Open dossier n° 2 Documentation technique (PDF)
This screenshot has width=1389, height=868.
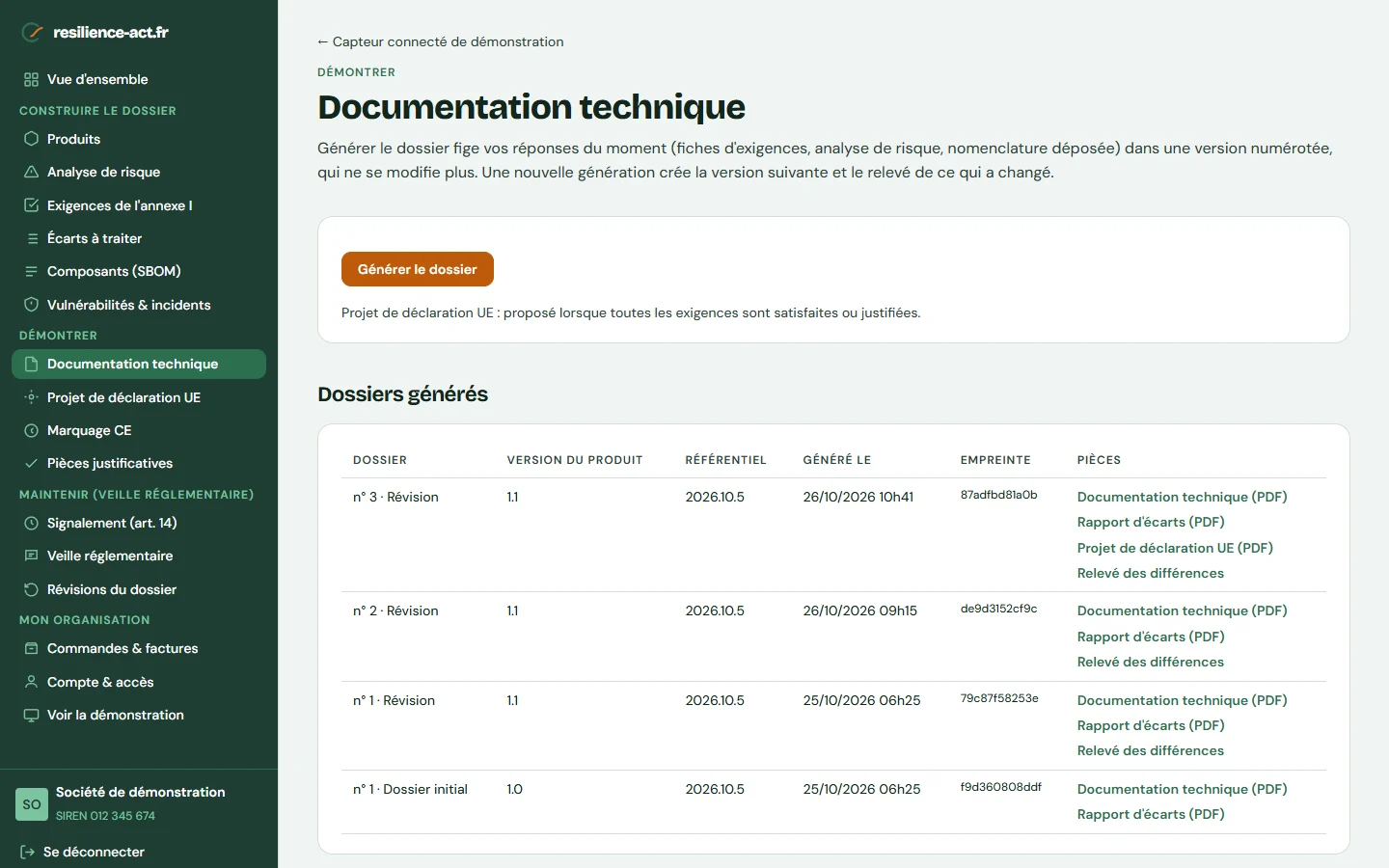(1182, 610)
